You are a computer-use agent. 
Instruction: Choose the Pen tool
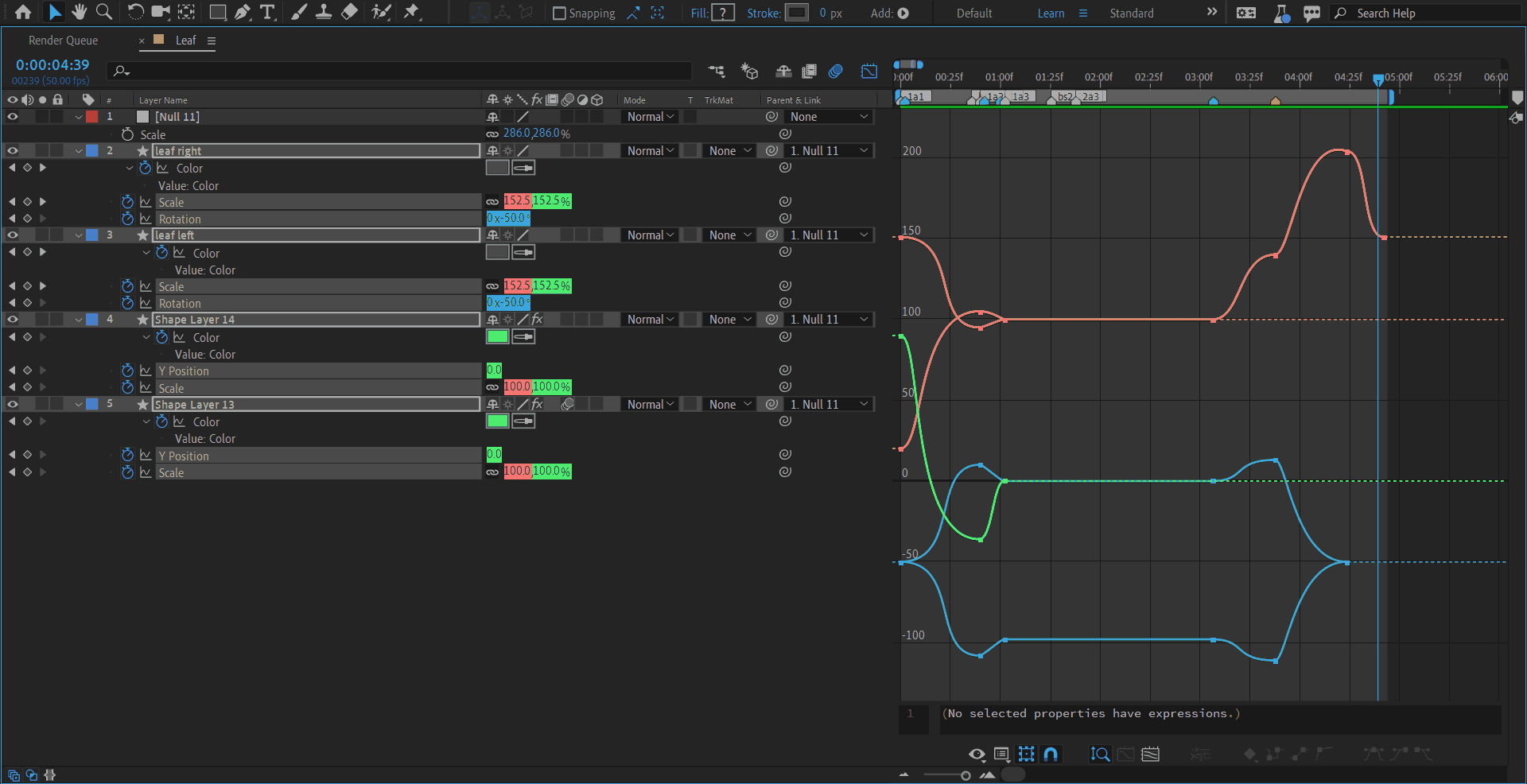243,12
